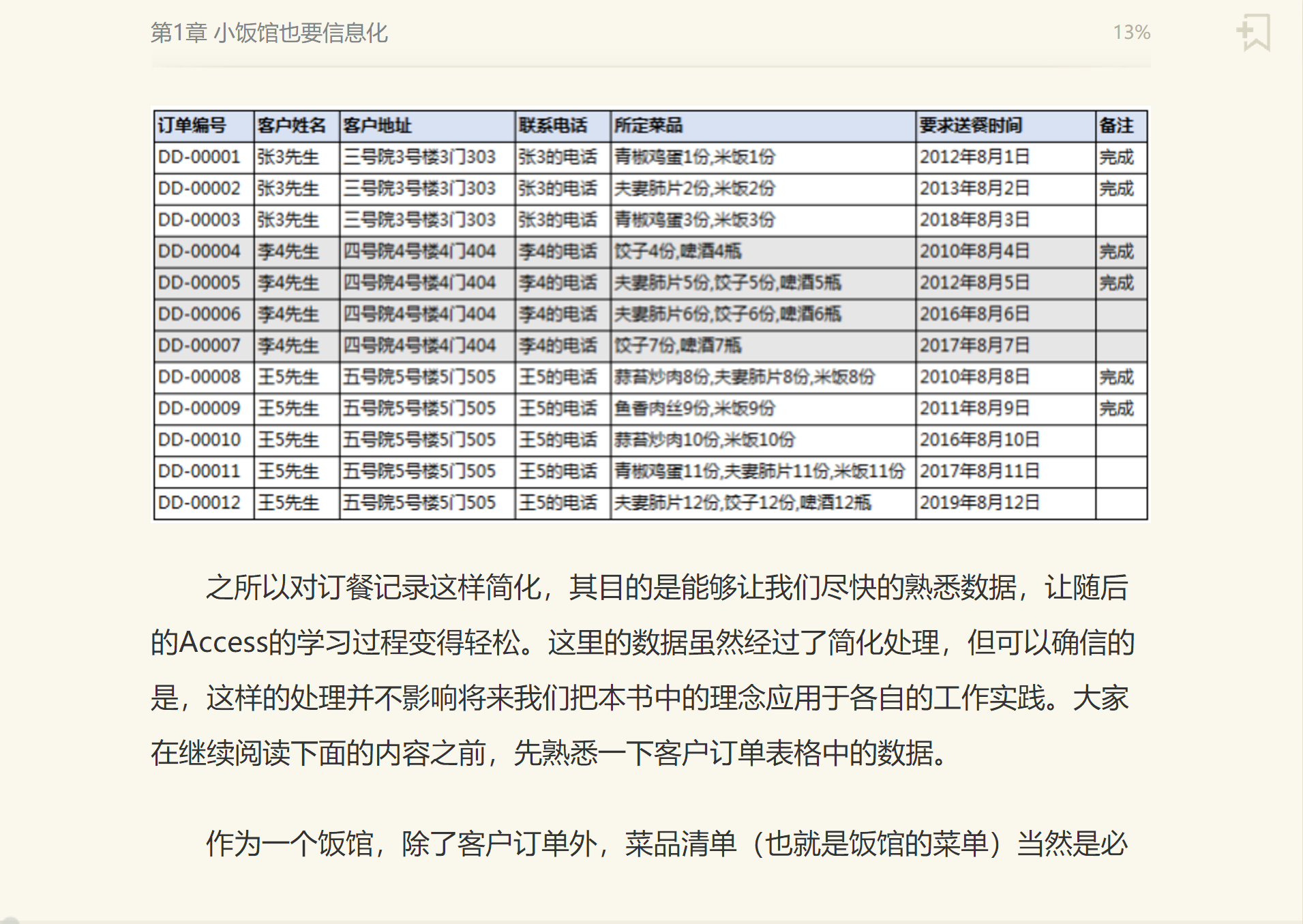Click the chapter title '第1章 小饭馆也要信息化'
This screenshot has height=924, width=1303.
coord(269,33)
